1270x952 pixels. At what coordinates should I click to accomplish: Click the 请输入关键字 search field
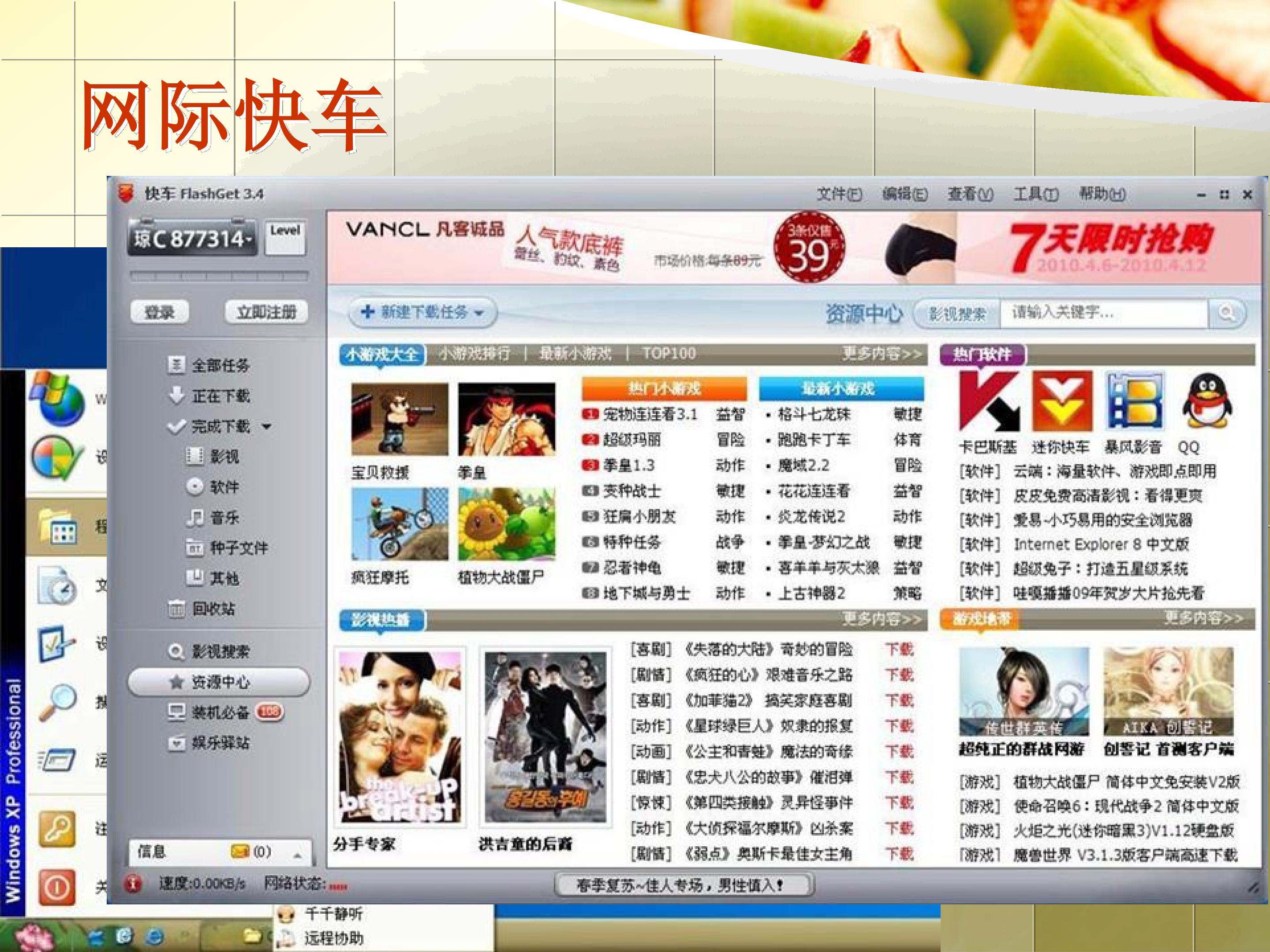1104,313
